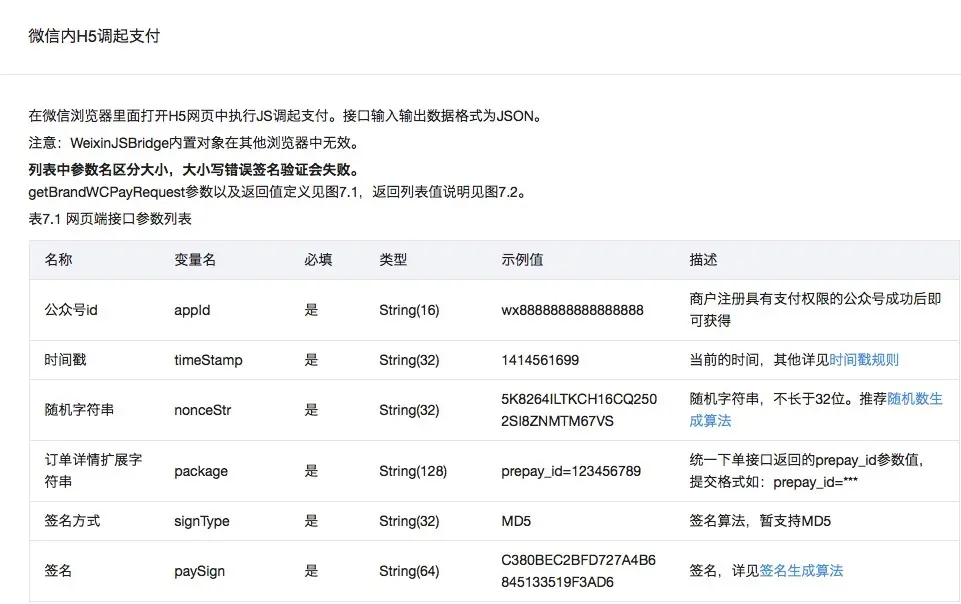Click the String(32) cell in nonceStr row
This screenshot has height=604, width=961.
[x=409, y=410]
